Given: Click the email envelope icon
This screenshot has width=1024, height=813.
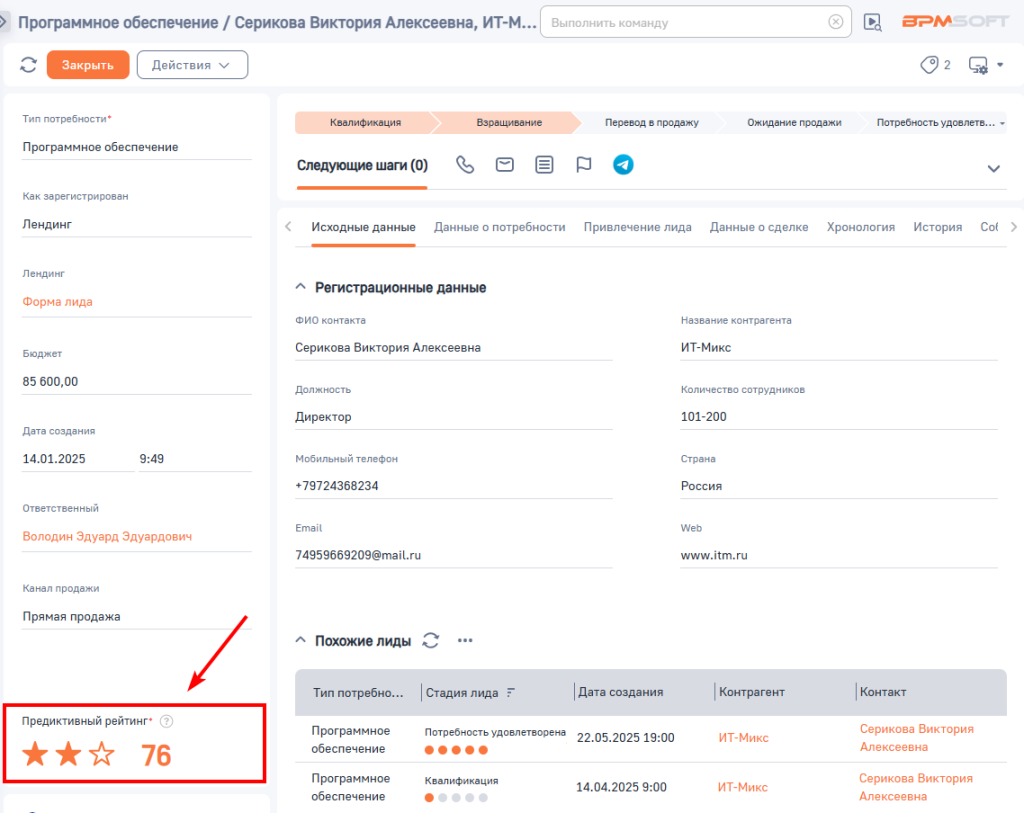Looking at the screenshot, I should 505,165.
